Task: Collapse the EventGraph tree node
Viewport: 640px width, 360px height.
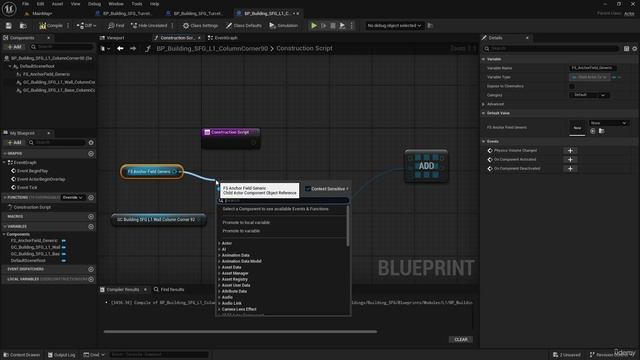Action: [4, 162]
